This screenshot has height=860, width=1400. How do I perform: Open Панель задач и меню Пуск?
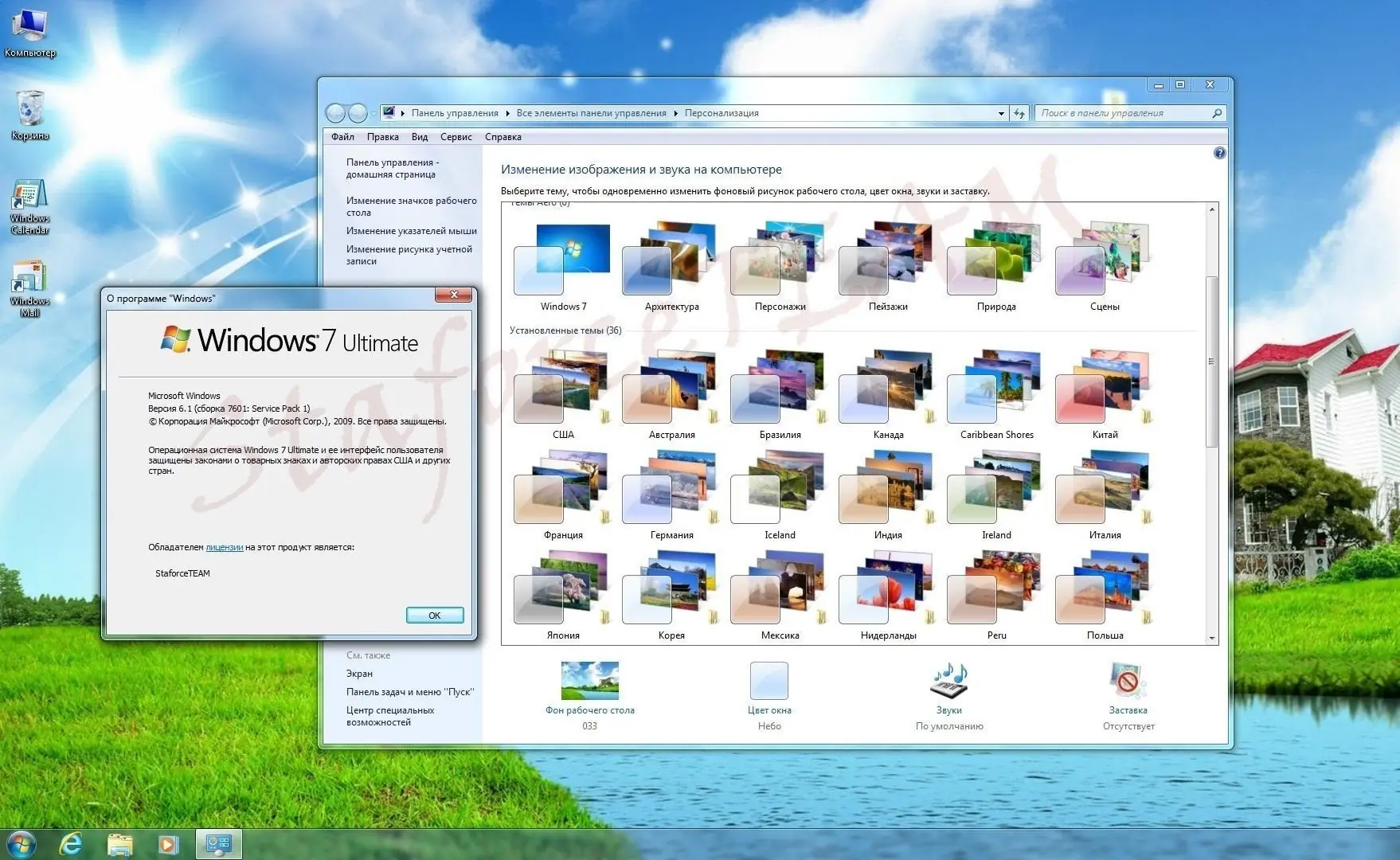(409, 692)
